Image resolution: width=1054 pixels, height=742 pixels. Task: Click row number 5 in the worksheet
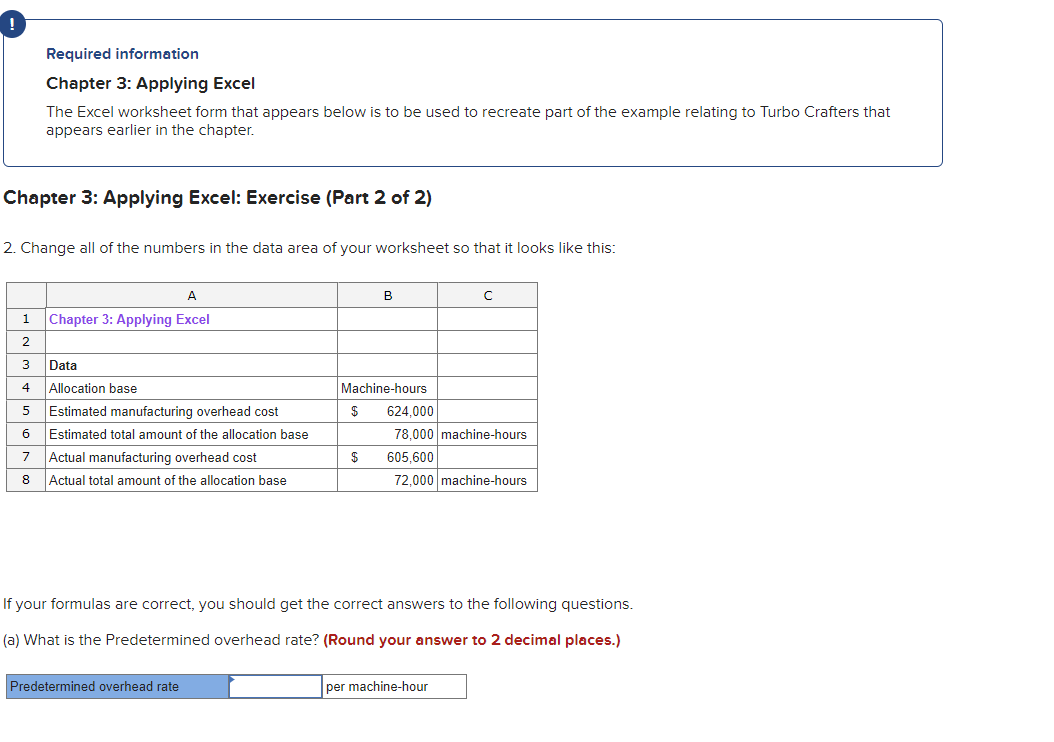click(25, 411)
